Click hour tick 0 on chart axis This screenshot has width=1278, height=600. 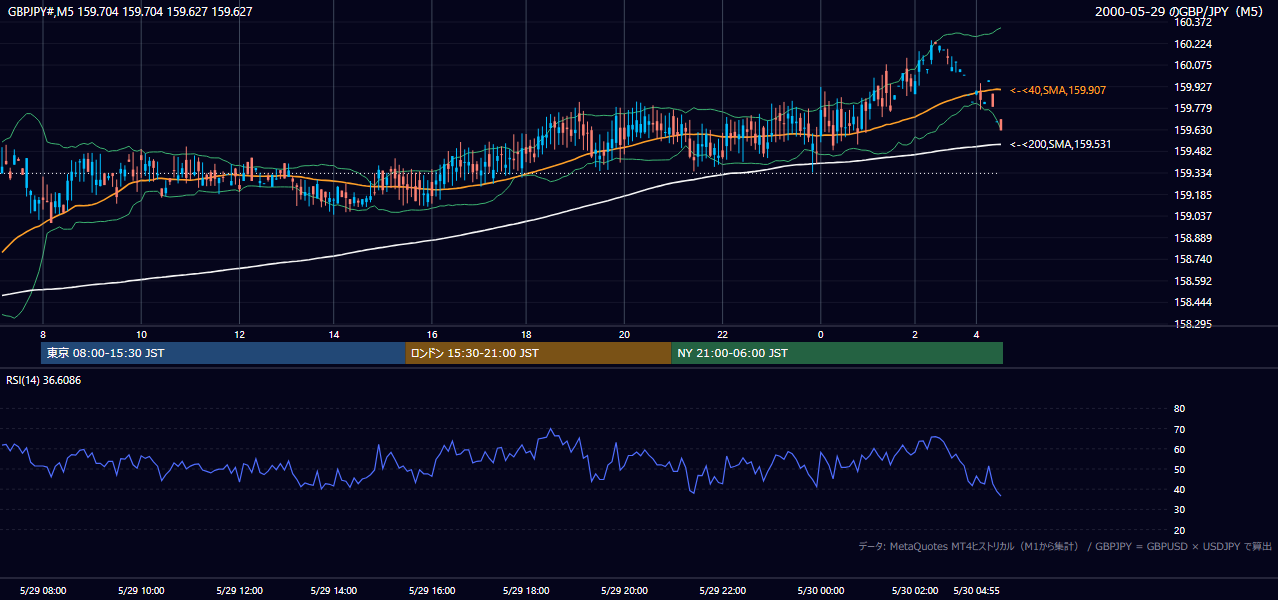tap(820, 333)
